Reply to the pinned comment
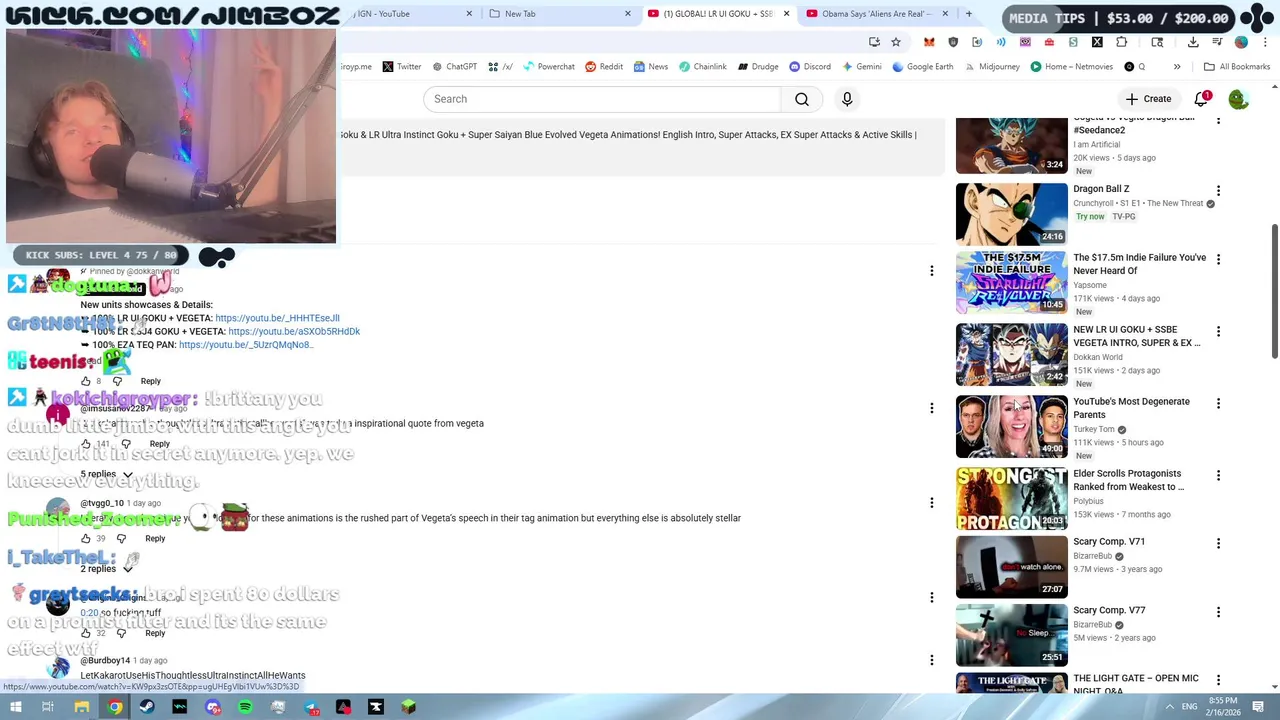 (x=150, y=381)
